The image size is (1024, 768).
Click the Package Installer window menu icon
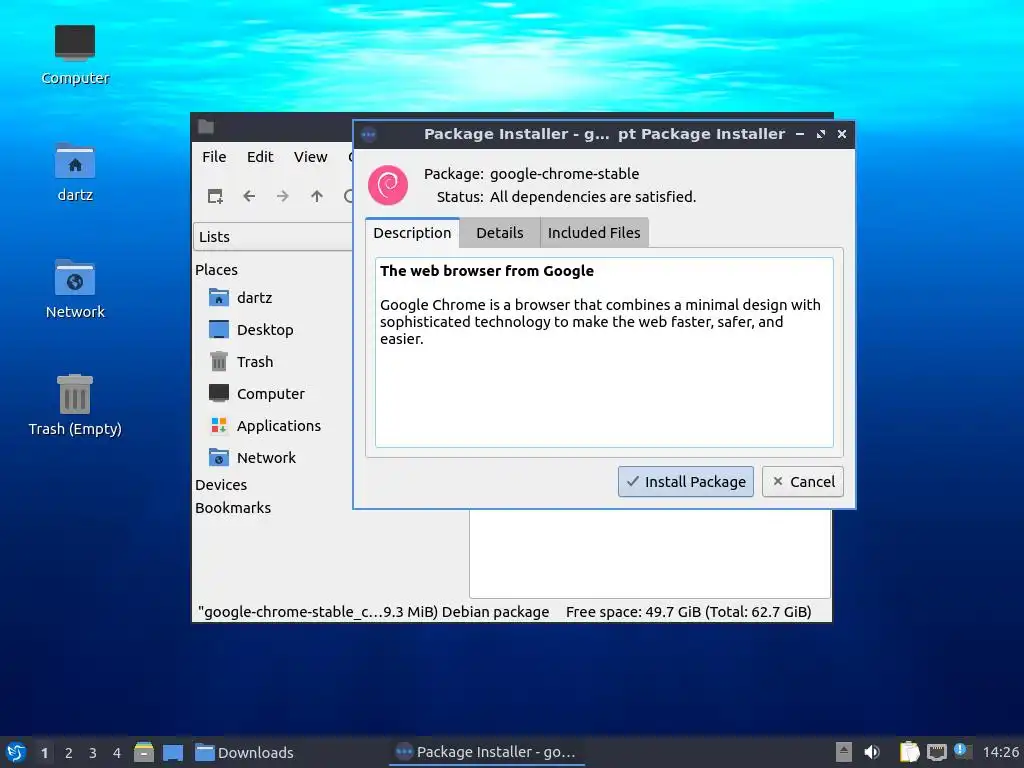[x=369, y=135]
